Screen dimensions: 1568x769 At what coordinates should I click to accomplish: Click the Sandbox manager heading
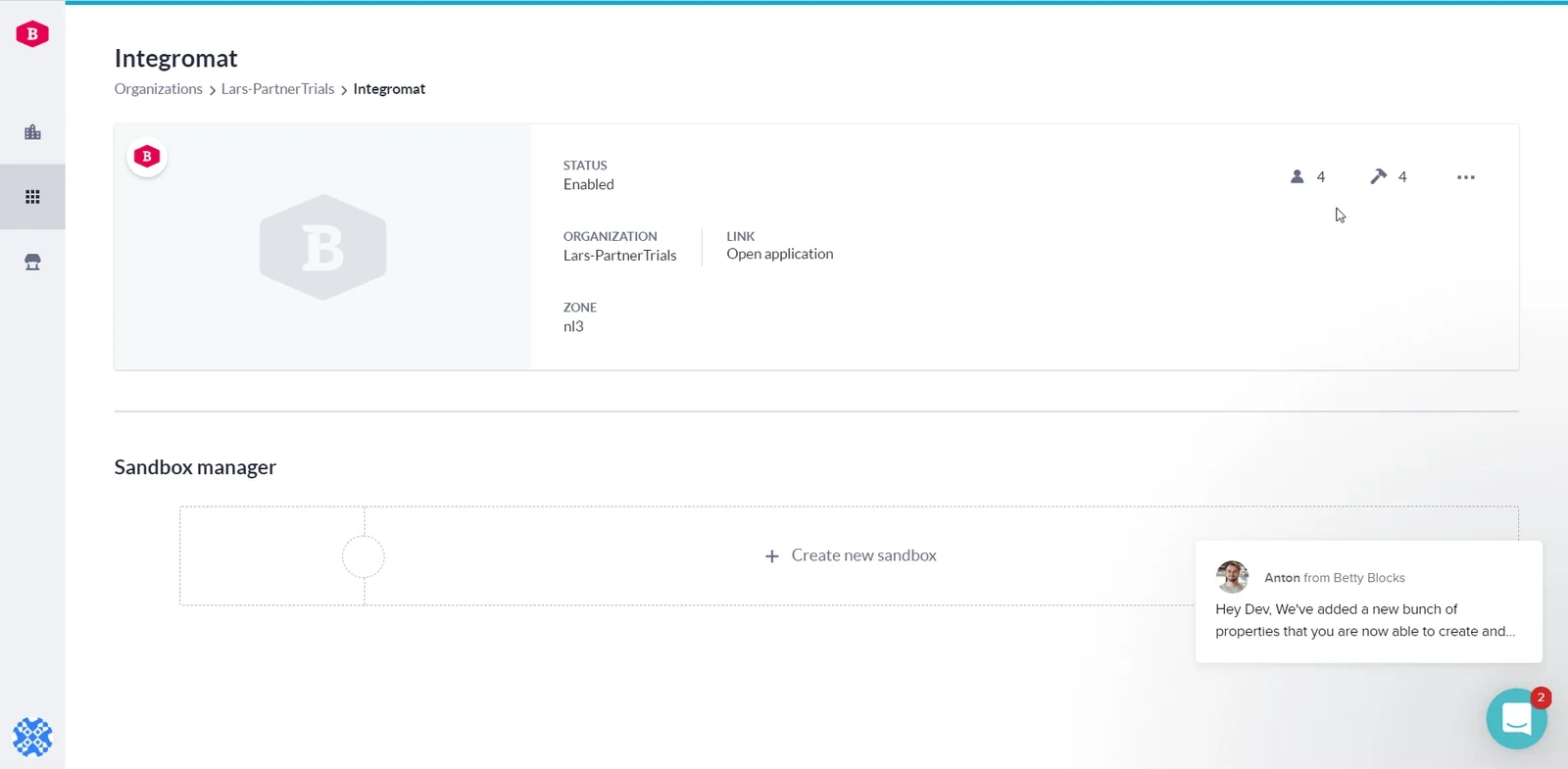point(195,467)
